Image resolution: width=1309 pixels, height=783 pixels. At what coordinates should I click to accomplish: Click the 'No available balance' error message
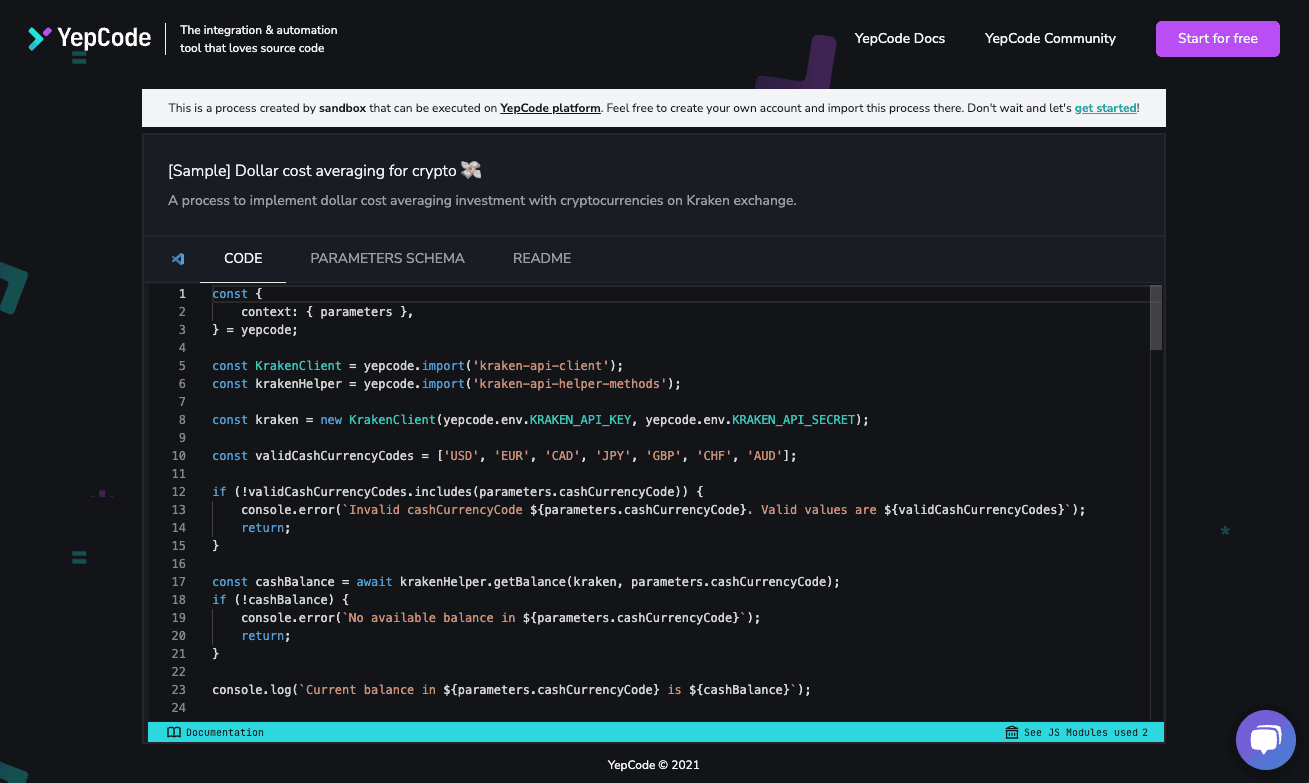click(x=500, y=617)
